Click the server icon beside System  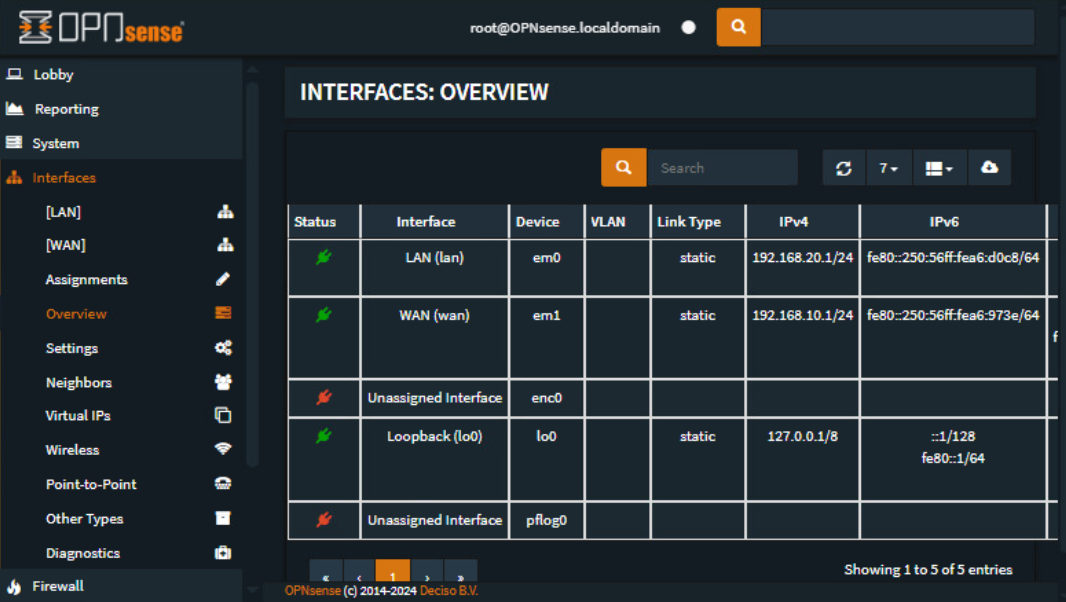point(14,142)
